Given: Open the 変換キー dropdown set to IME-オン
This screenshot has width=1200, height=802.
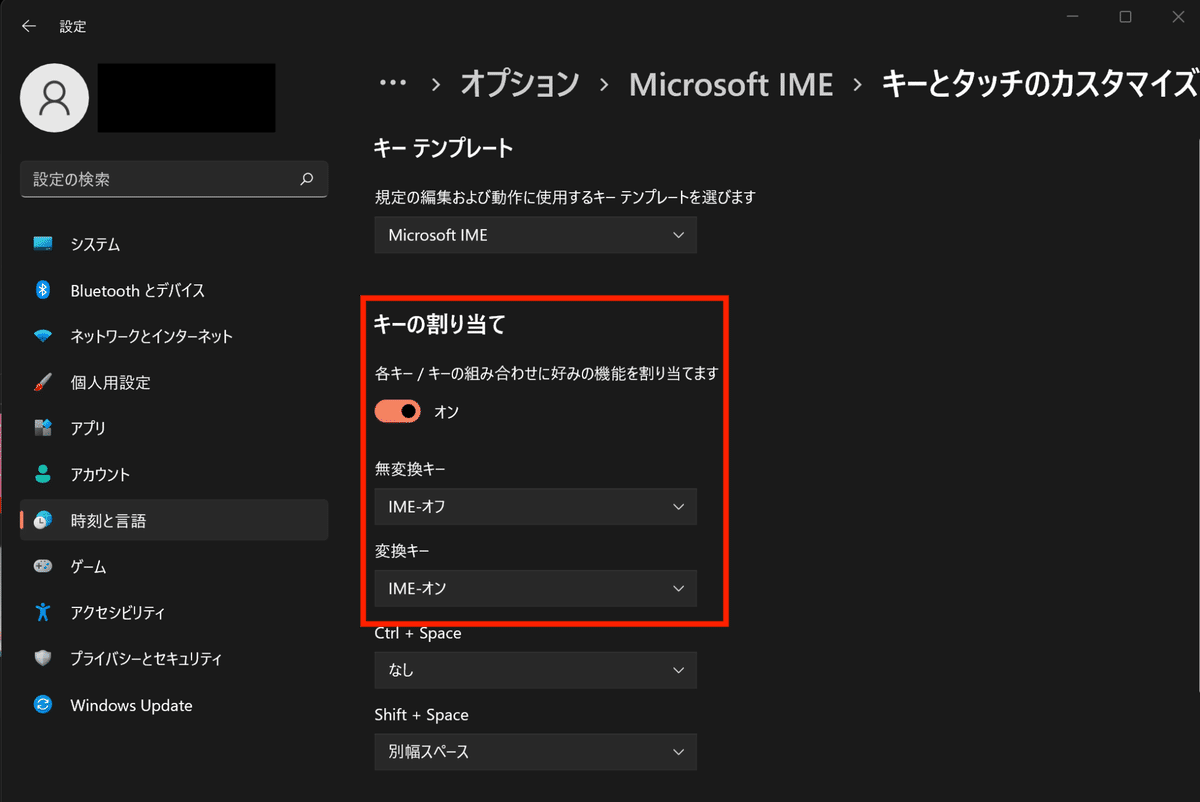Looking at the screenshot, I should (536, 588).
